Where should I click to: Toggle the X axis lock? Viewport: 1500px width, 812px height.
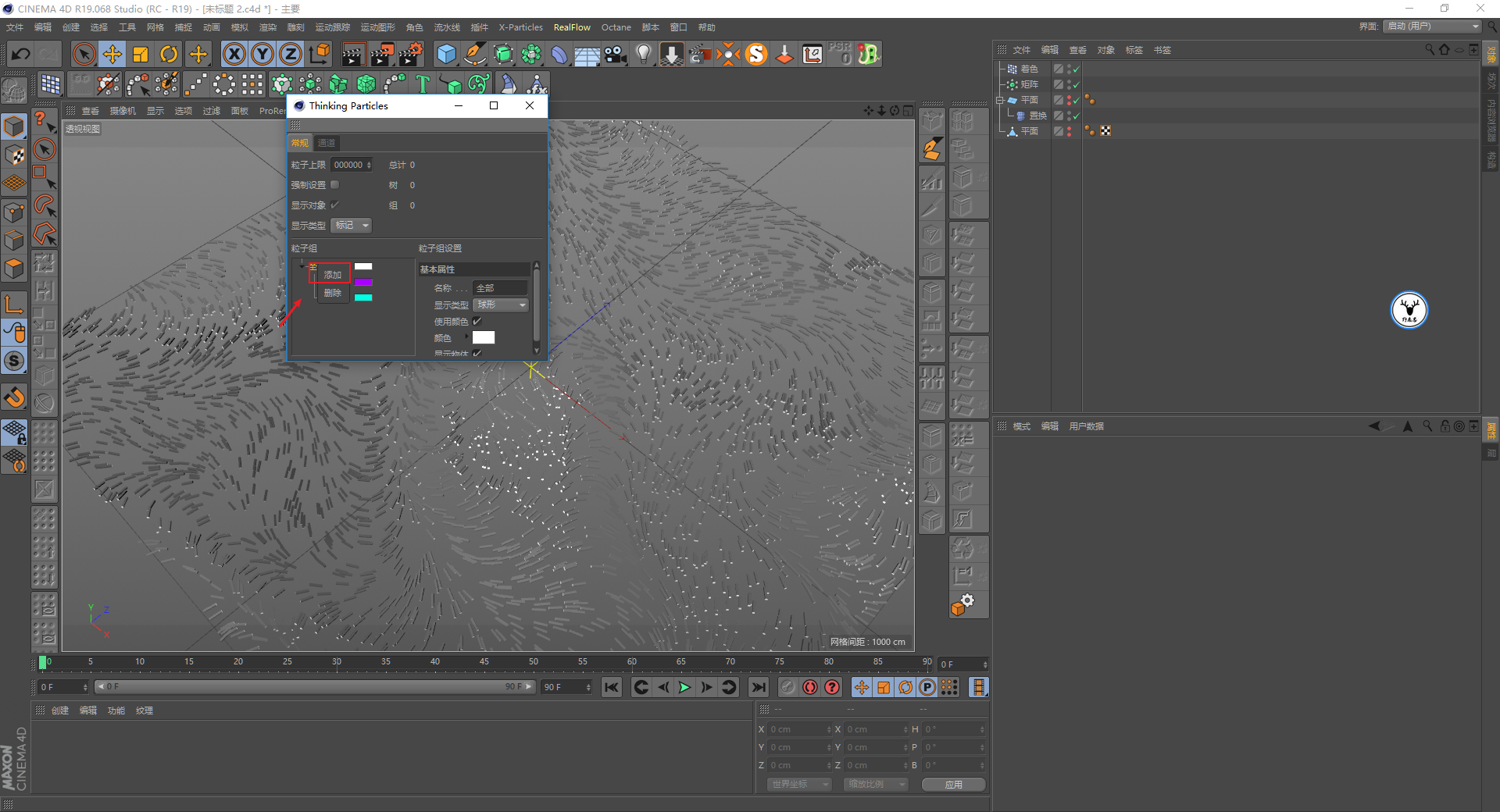[x=234, y=54]
